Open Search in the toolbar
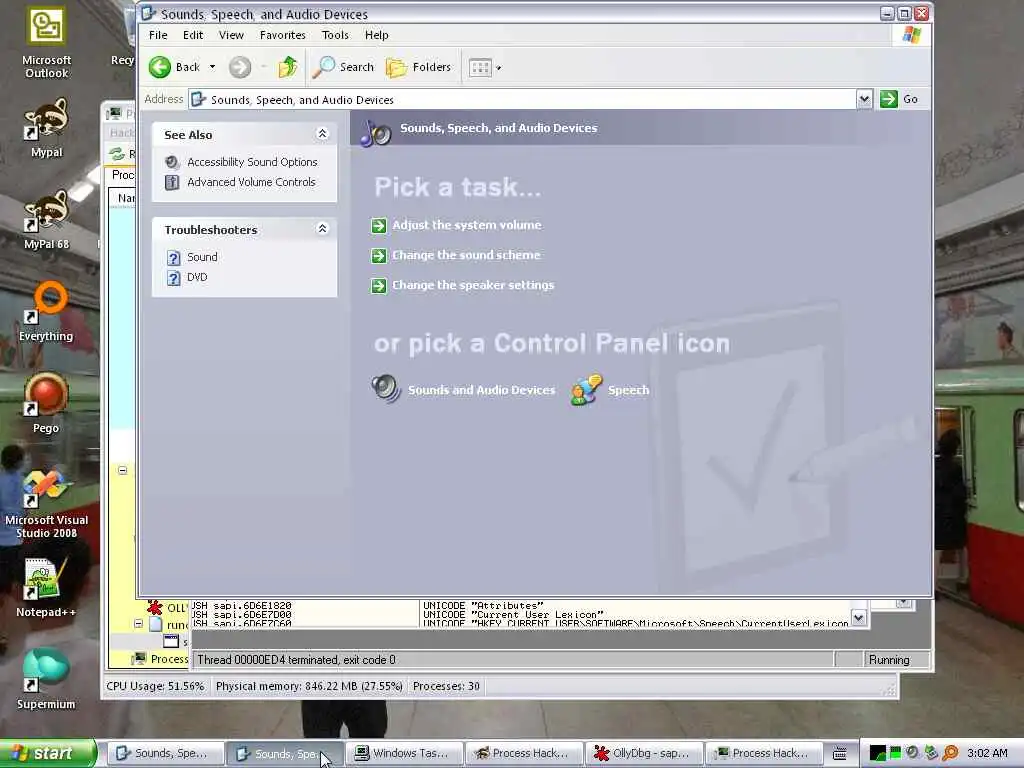The width and height of the screenshot is (1024, 768). point(343,67)
